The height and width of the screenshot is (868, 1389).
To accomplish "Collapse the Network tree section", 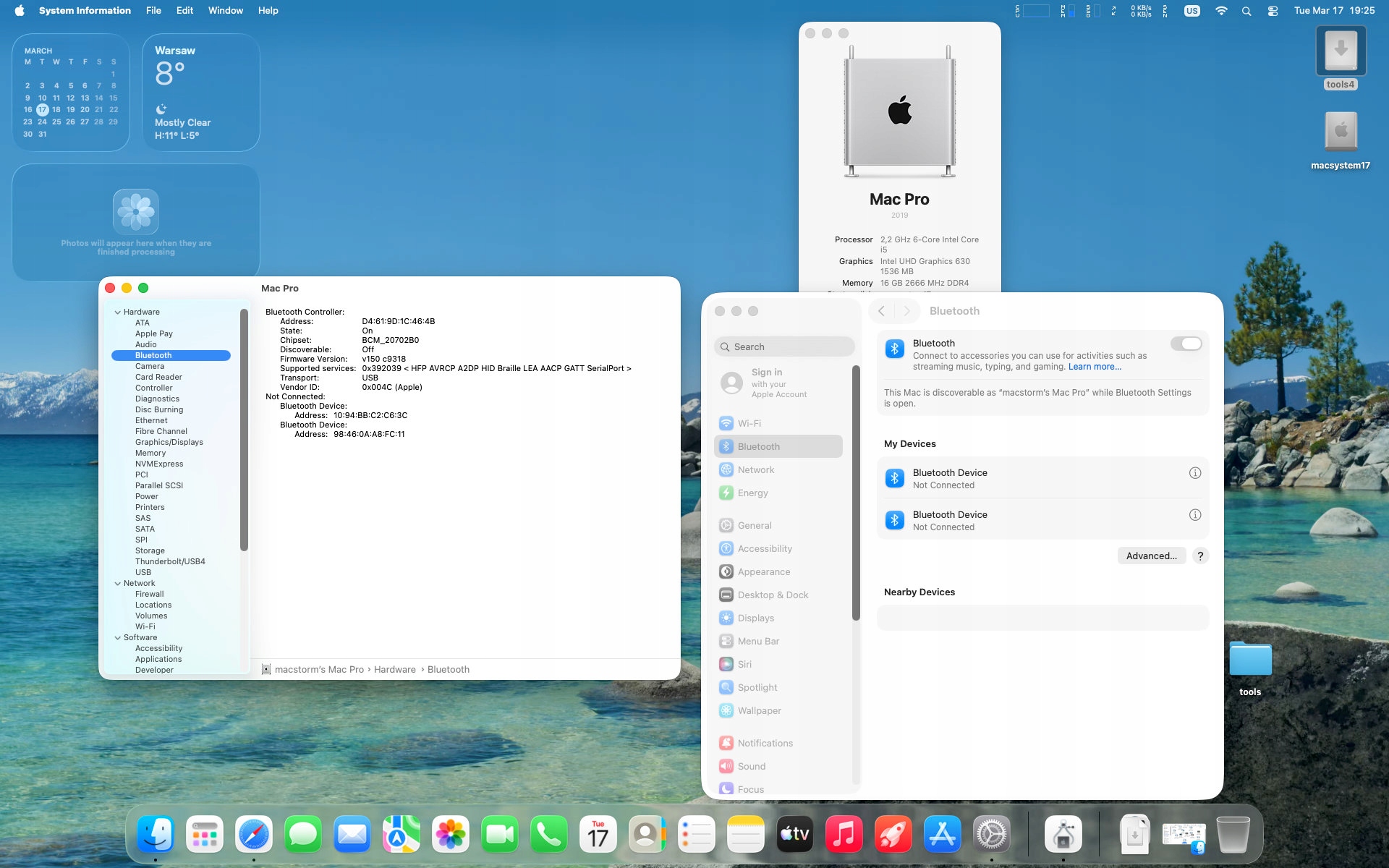I will [118, 584].
